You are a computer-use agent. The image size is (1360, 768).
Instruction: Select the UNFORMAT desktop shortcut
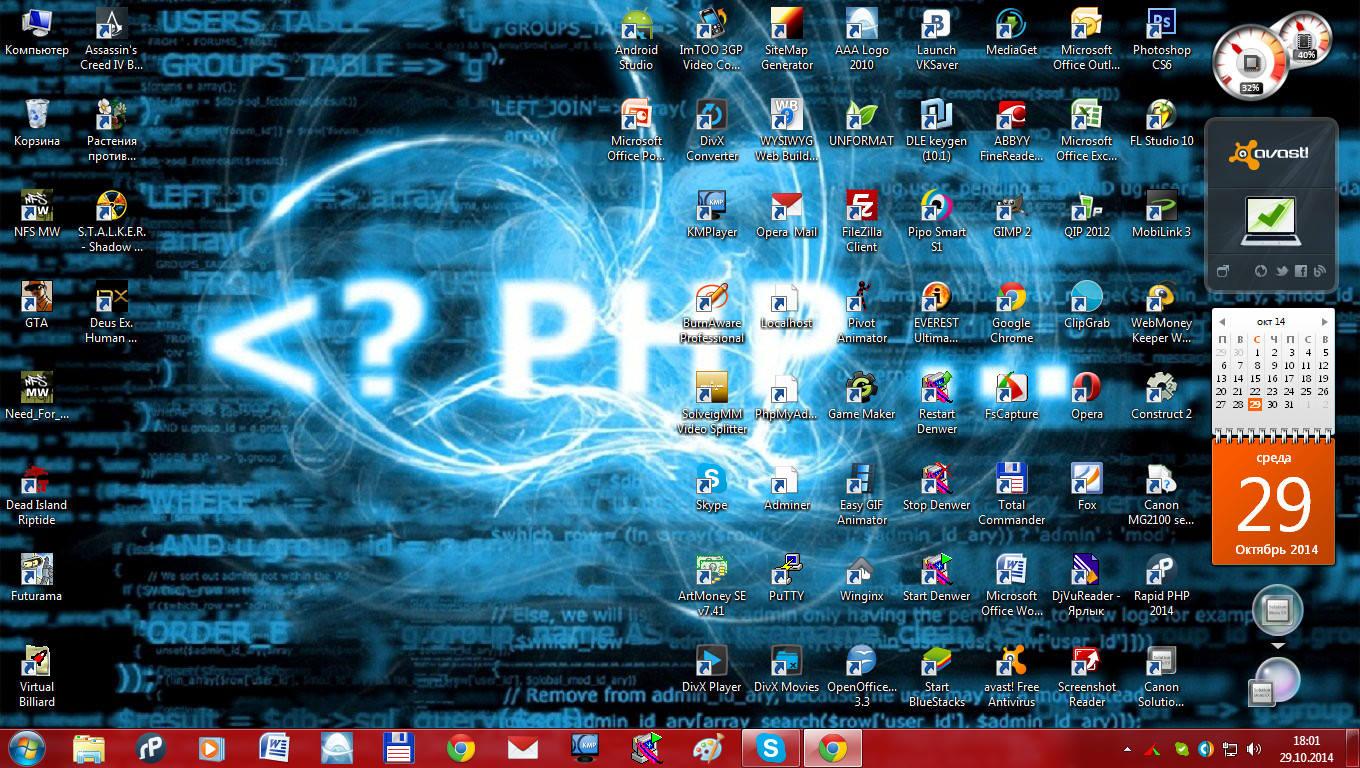pos(861,124)
